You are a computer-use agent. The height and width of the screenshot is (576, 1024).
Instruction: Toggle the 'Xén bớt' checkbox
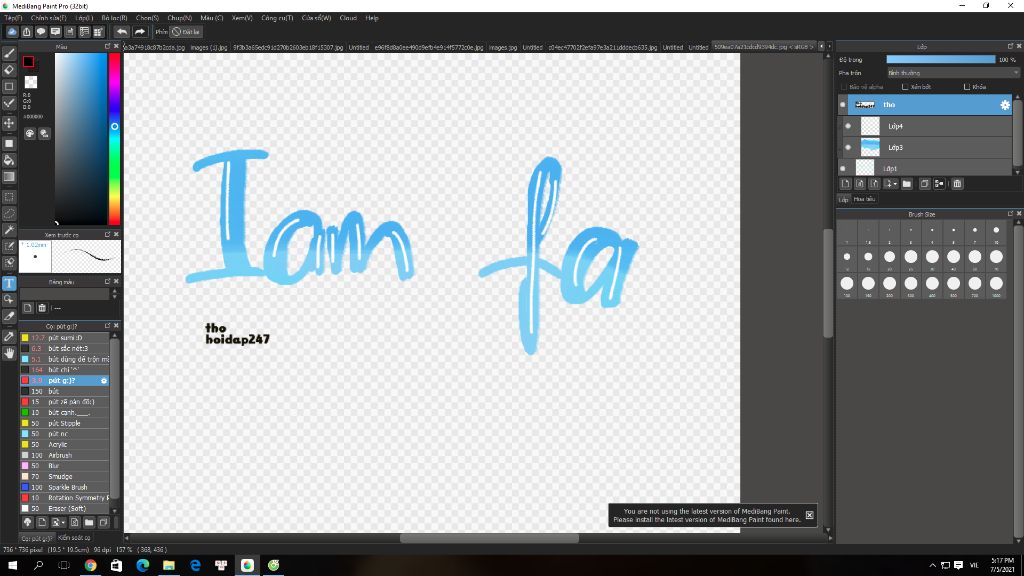pos(905,87)
